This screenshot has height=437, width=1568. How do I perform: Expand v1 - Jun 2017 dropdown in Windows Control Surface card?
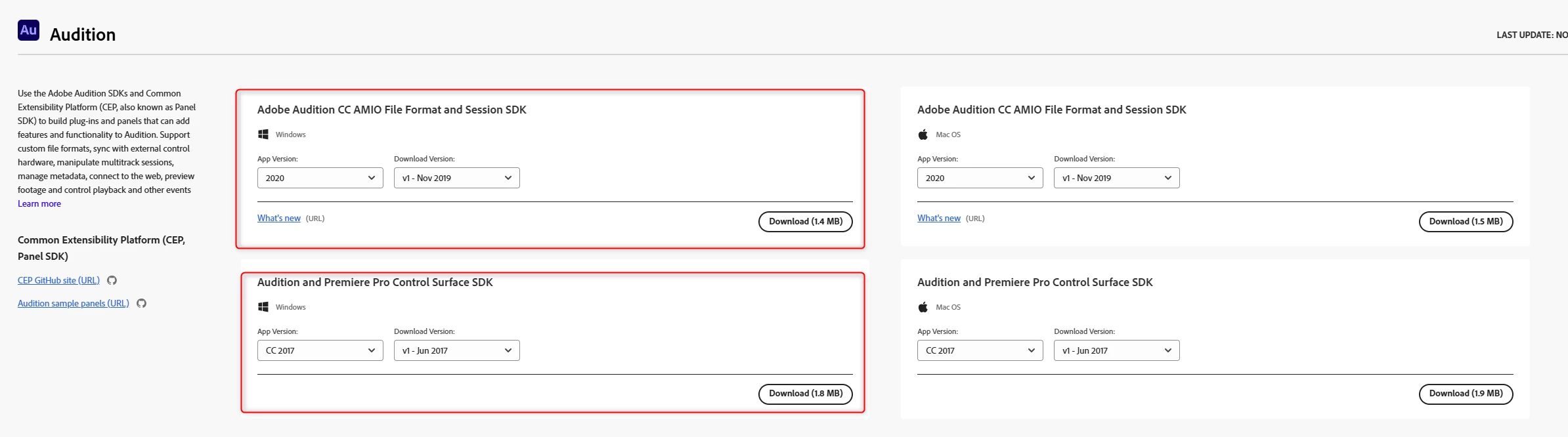click(456, 350)
